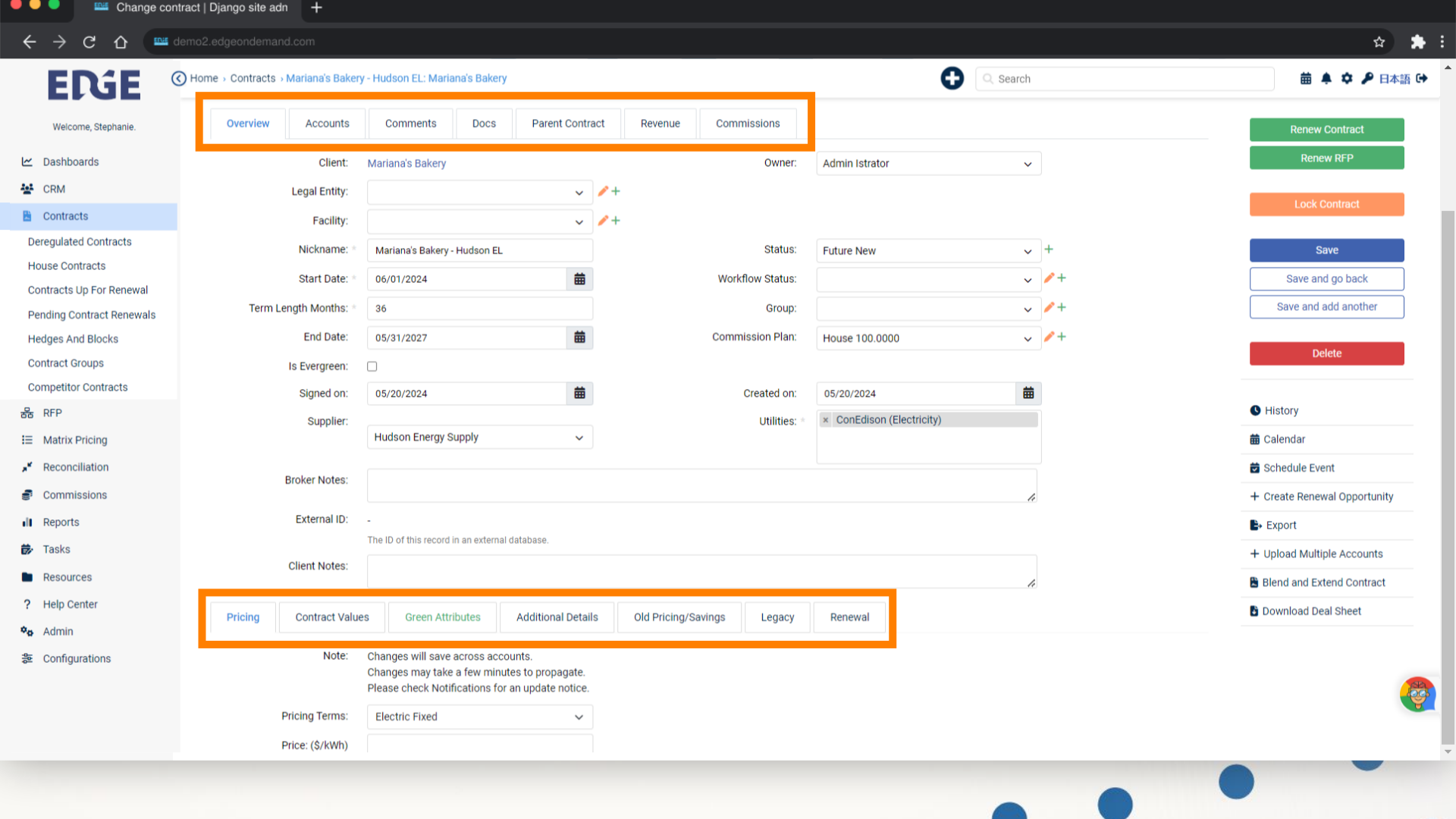Open Reconciliation in sidebar
Image resolution: width=1456 pixels, height=819 pixels.
(76, 468)
